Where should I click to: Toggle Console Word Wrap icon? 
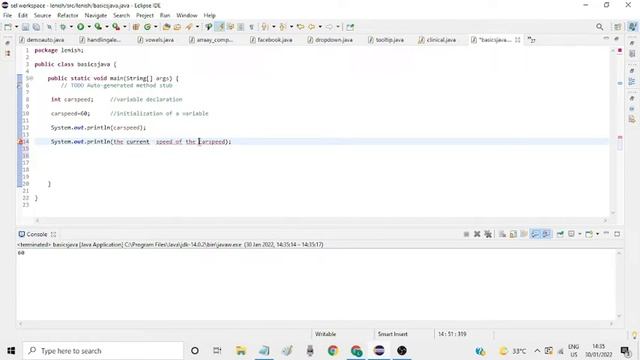(x=524, y=234)
